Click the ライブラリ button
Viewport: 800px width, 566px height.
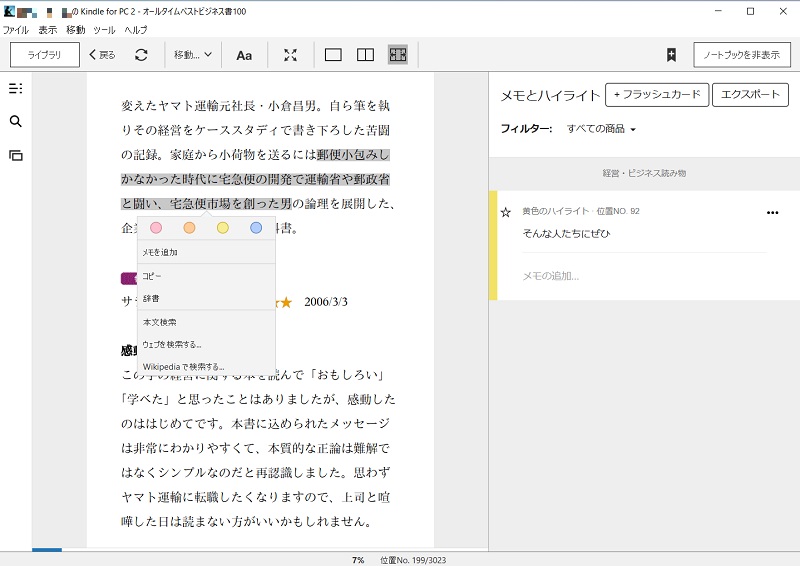point(45,55)
